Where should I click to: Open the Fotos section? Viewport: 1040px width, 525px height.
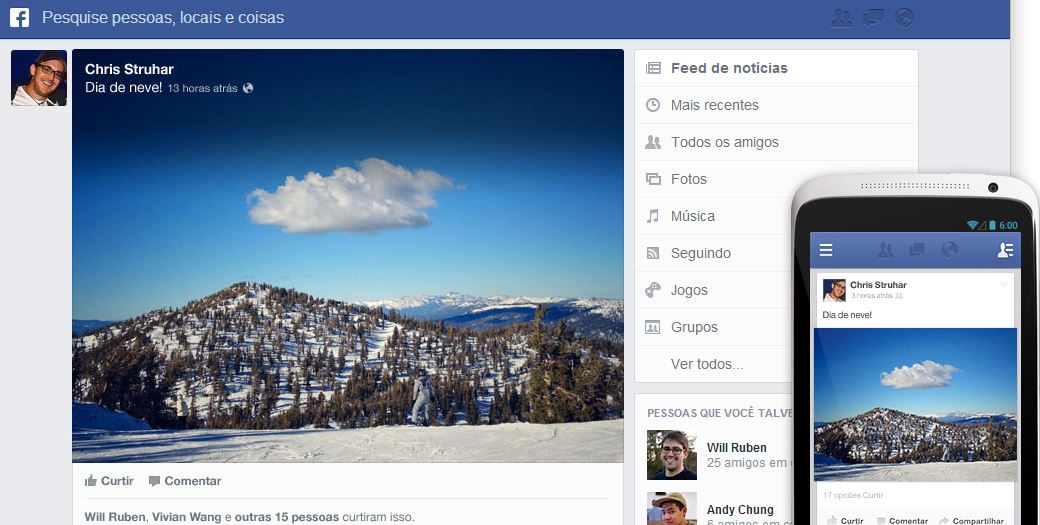(688, 179)
